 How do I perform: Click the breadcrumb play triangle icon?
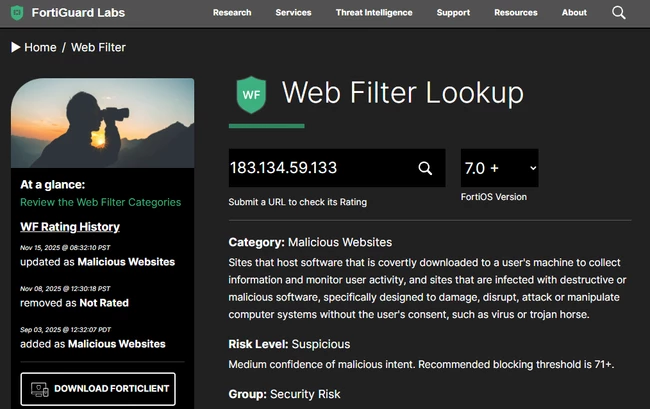16,47
